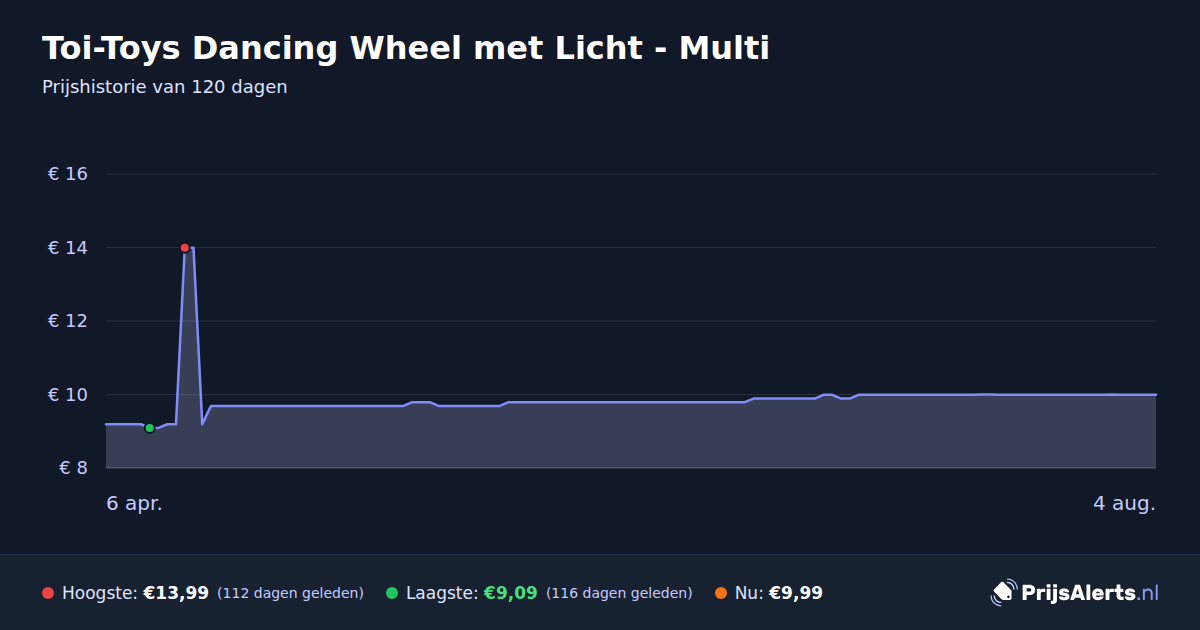Click the orange dot next to Nu
The image size is (1200, 630).
pos(721,593)
